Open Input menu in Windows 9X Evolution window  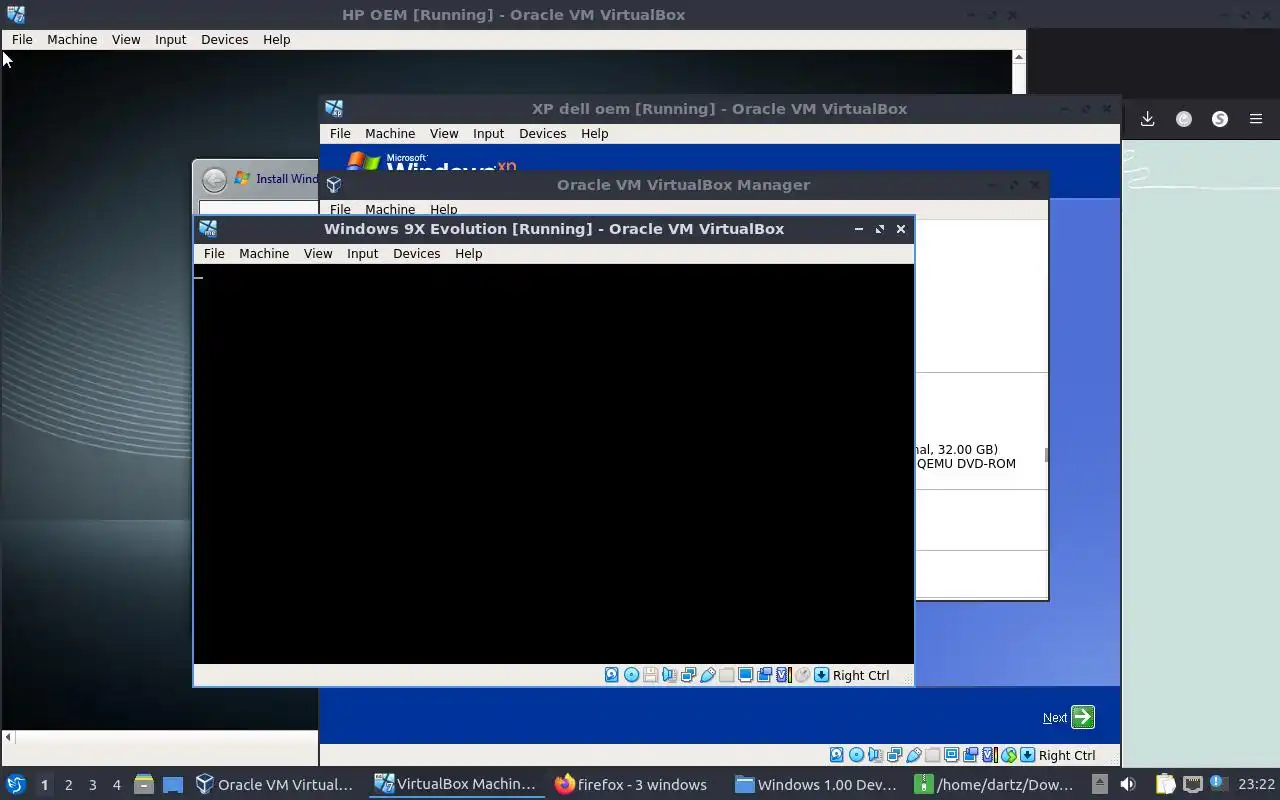tap(362, 253)
